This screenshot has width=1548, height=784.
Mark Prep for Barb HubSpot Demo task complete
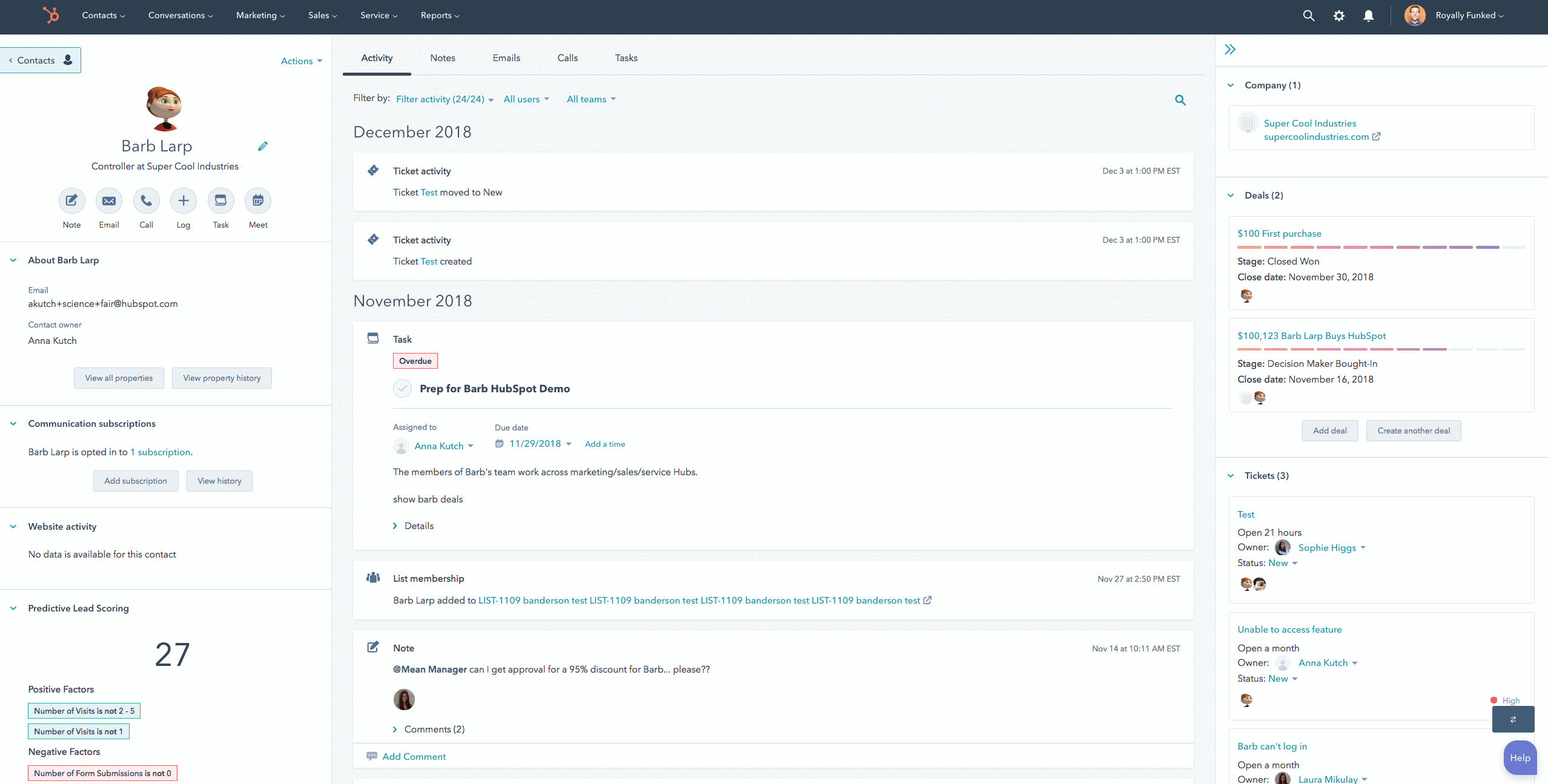tap(402, 389)
